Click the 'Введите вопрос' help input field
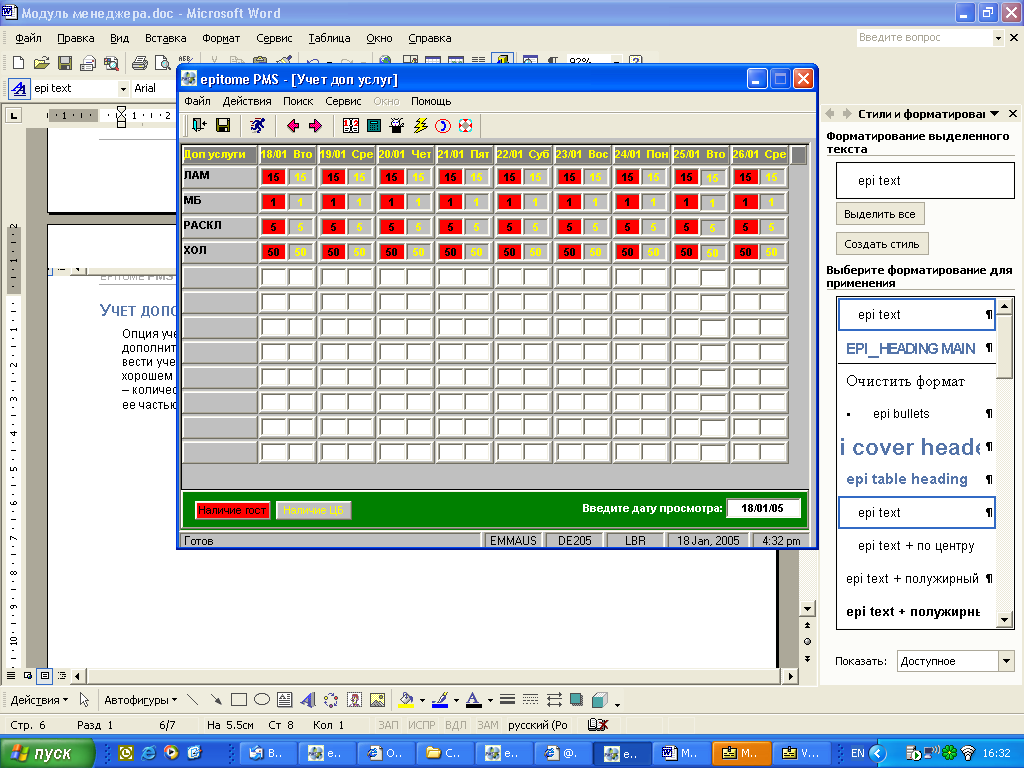 (924, 38)
